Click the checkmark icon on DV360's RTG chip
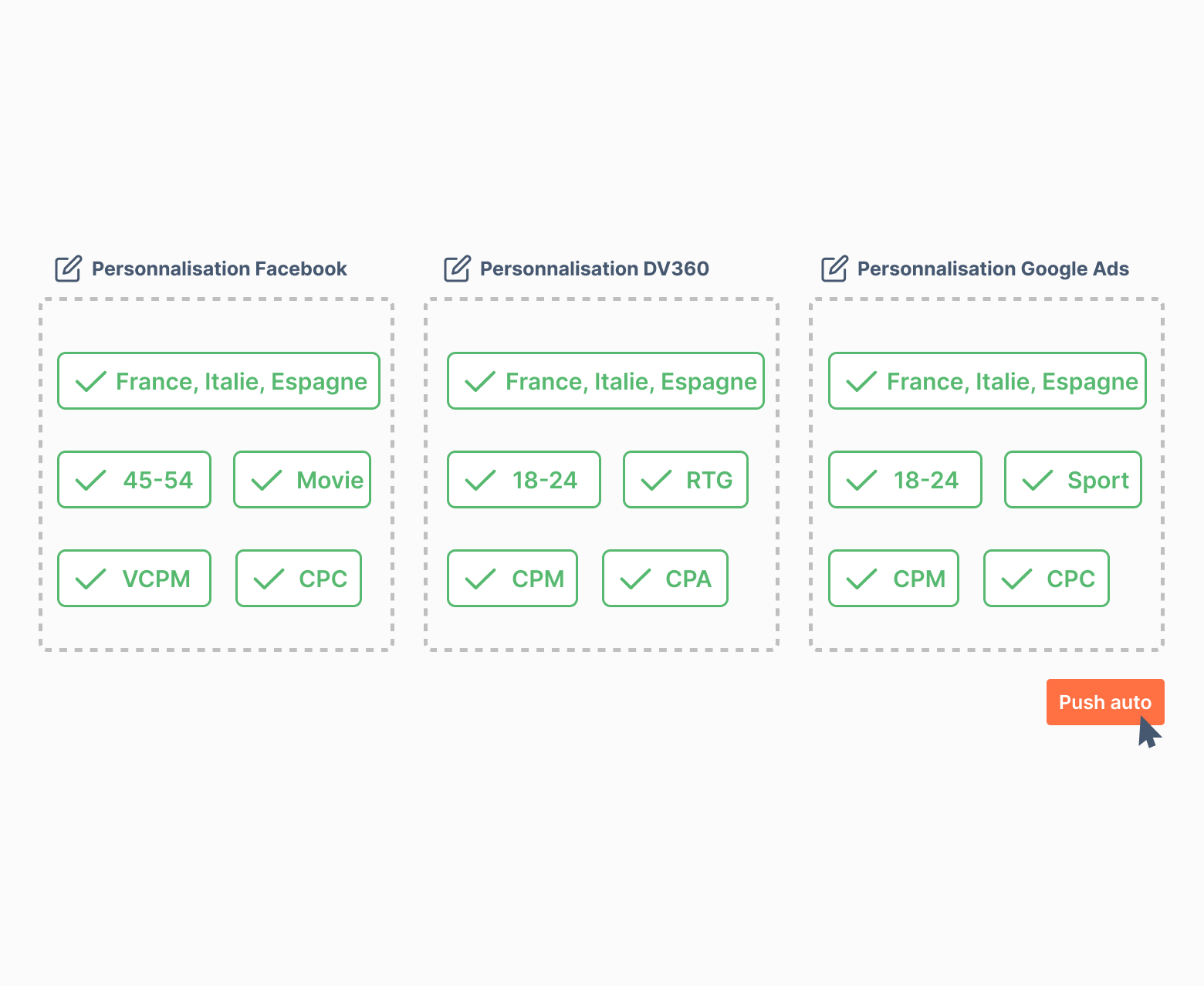Viewport: 1204px width, 986px height. coord(656,481)
